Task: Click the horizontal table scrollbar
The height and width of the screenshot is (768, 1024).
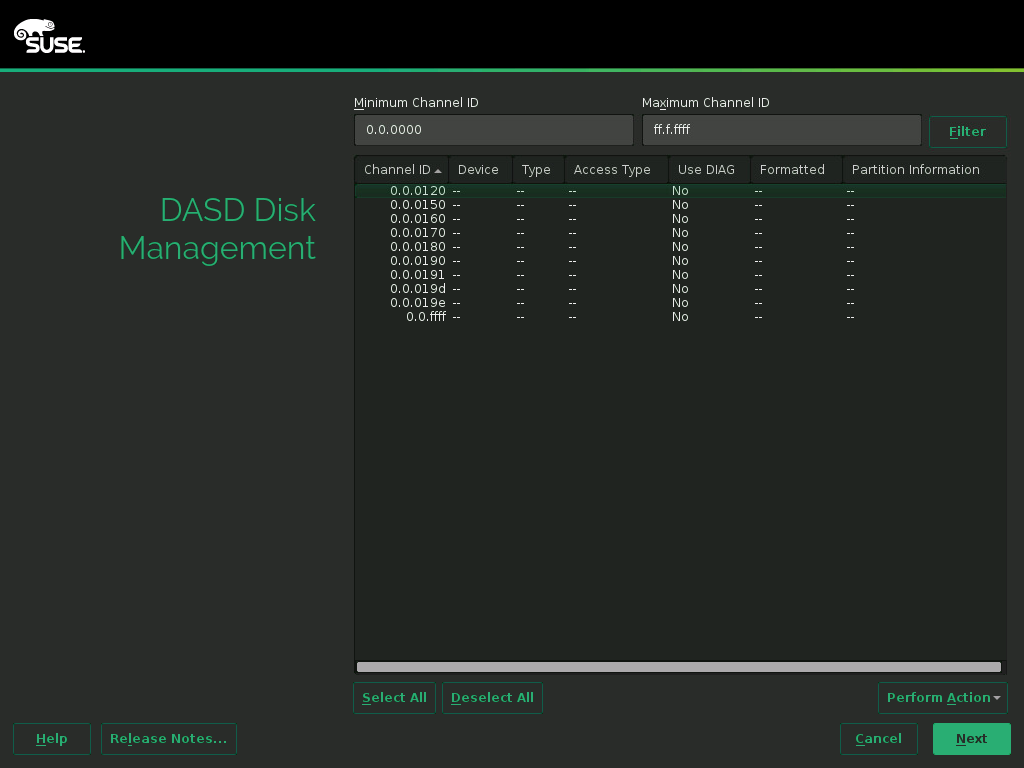Action: (679, 667)
